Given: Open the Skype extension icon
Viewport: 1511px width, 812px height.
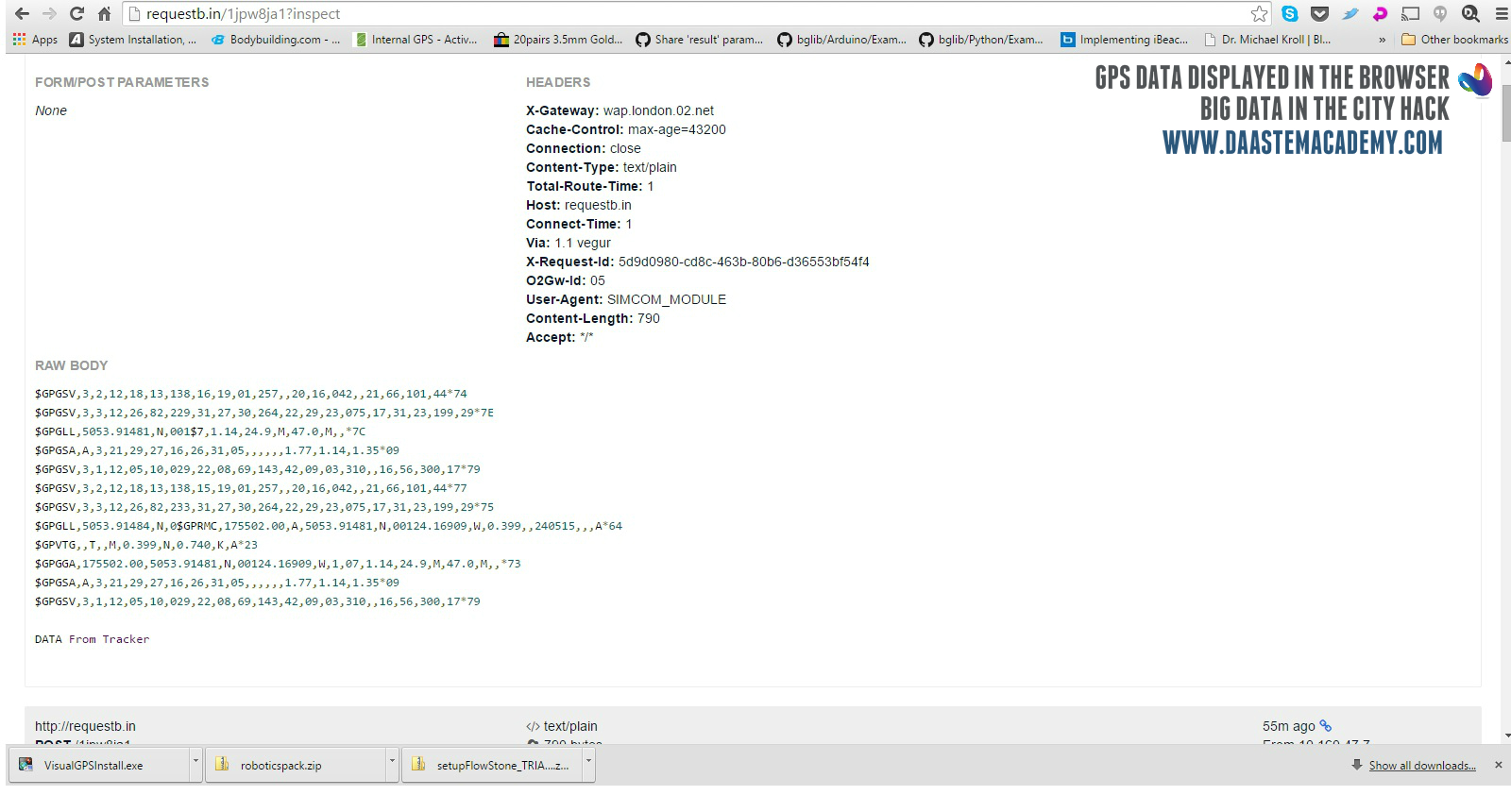Looking at the screenshot, I should tap(1290, 13).
